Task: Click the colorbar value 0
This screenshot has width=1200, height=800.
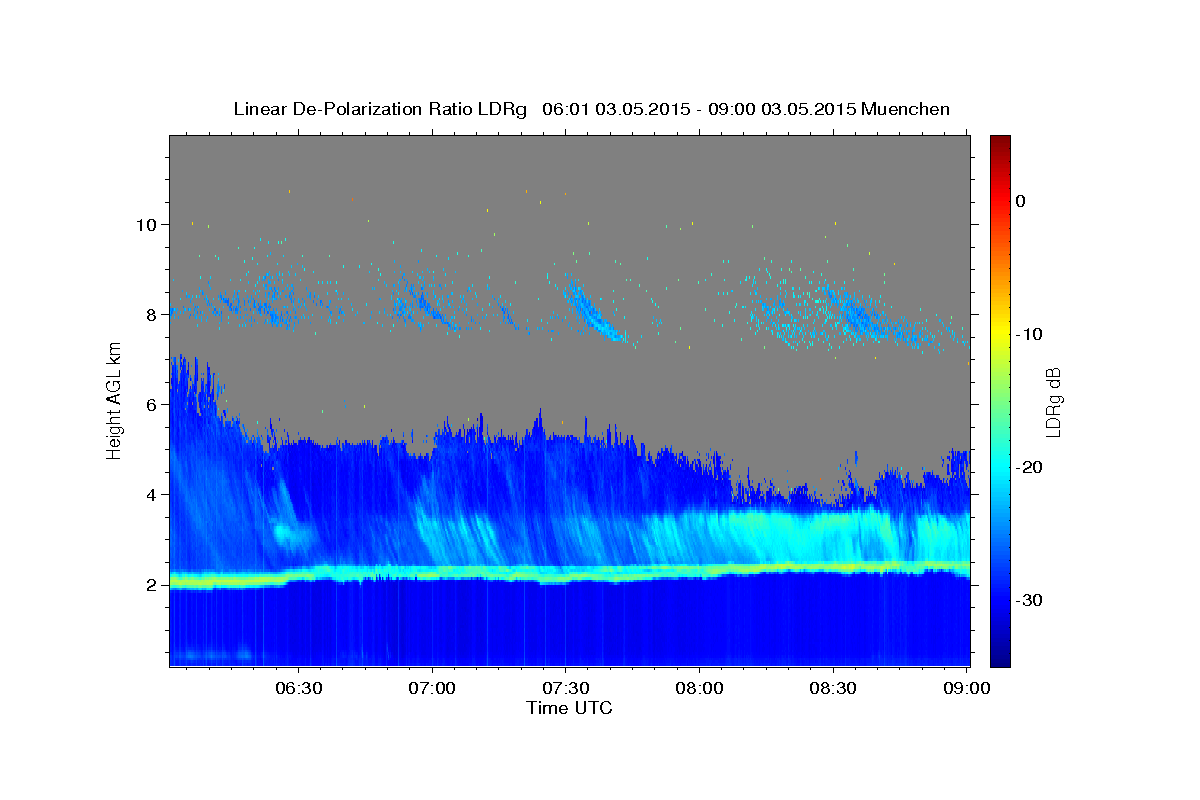Action: [1021, 201]
